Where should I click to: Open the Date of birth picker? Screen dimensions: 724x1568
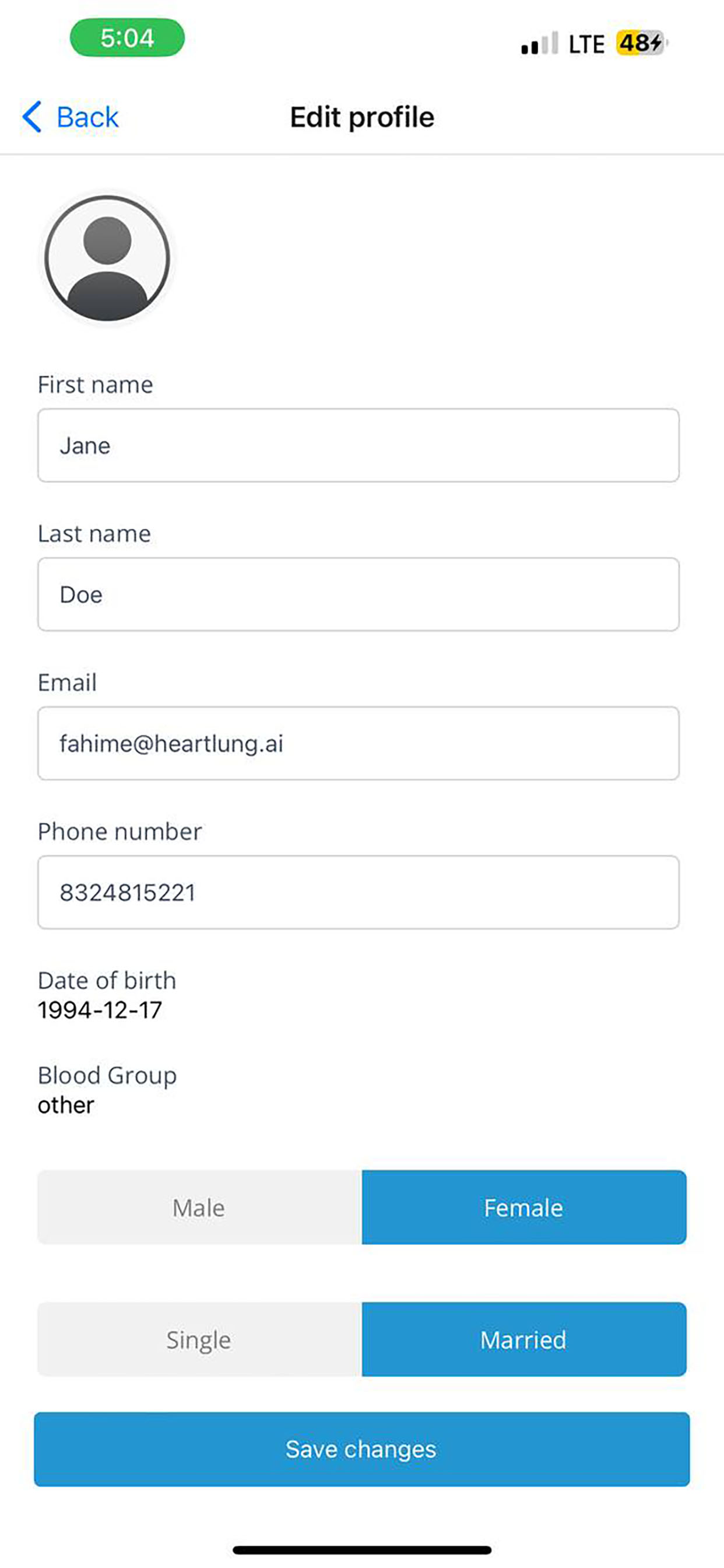(x=100, y=1010)
